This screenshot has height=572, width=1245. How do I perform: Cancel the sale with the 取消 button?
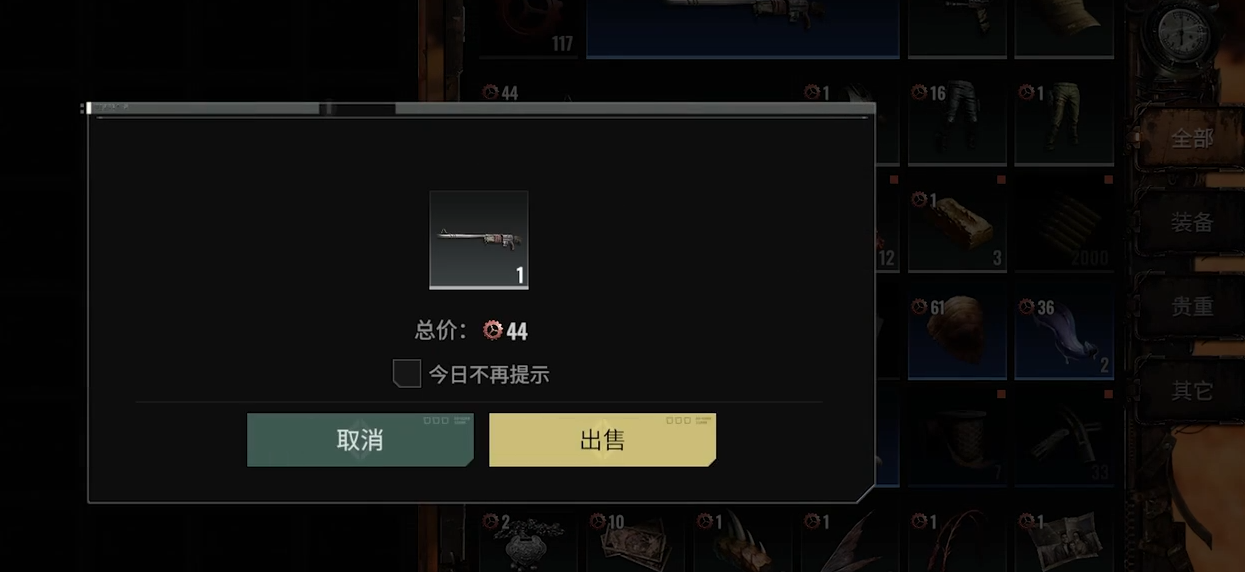coord(360,440)
